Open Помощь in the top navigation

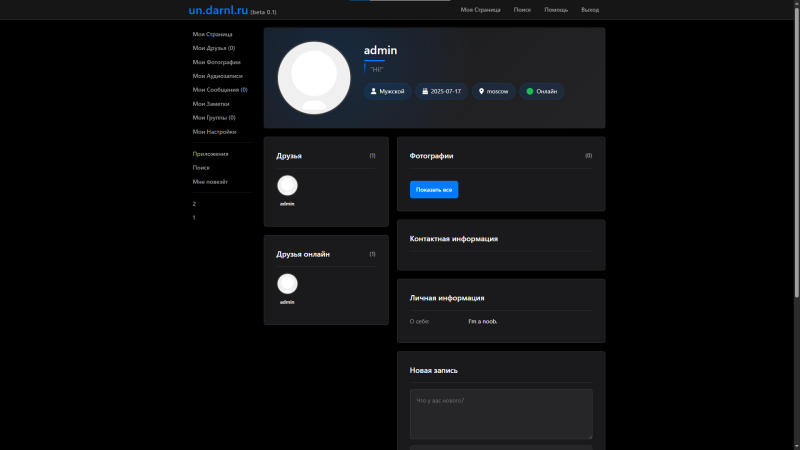pos(556,10)
